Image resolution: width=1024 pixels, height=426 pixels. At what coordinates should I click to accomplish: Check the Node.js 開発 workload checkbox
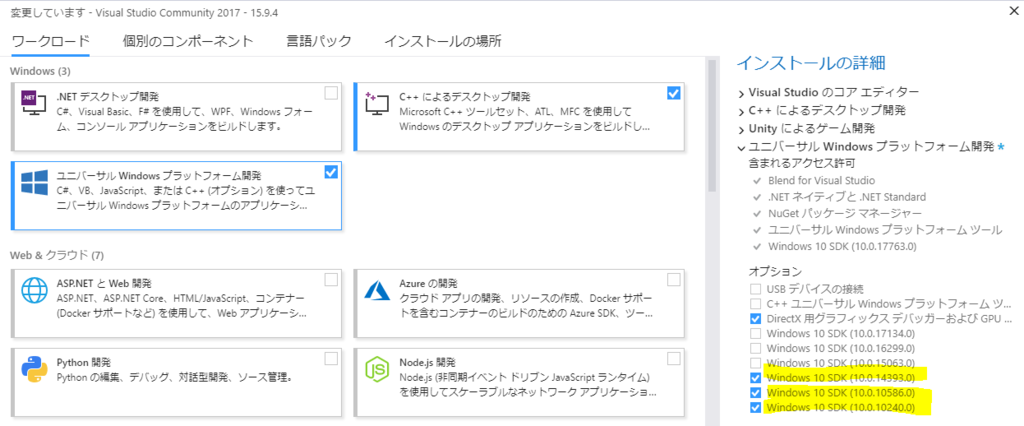click(x=673, y=358)
